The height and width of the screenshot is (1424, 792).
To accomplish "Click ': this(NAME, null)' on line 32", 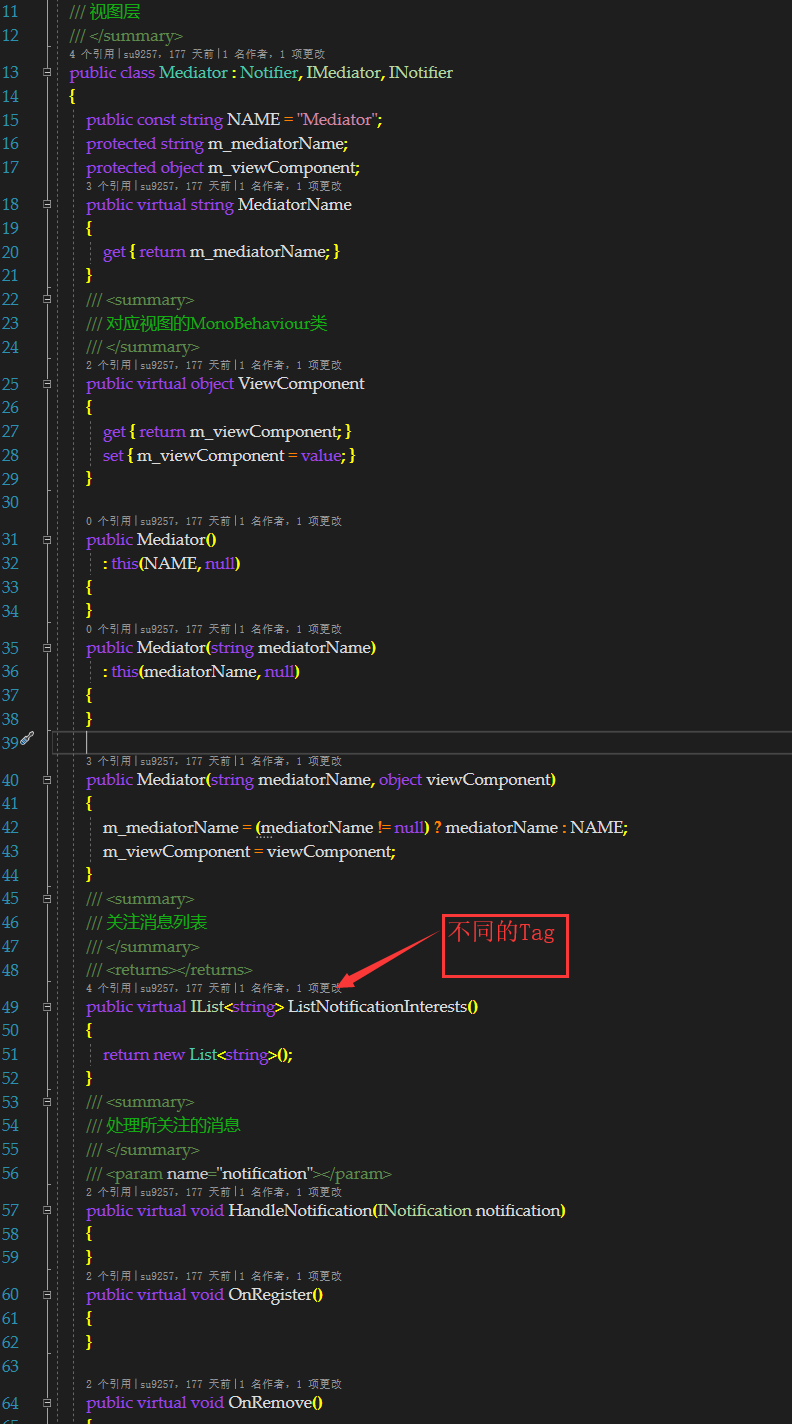I will point(171,563).
